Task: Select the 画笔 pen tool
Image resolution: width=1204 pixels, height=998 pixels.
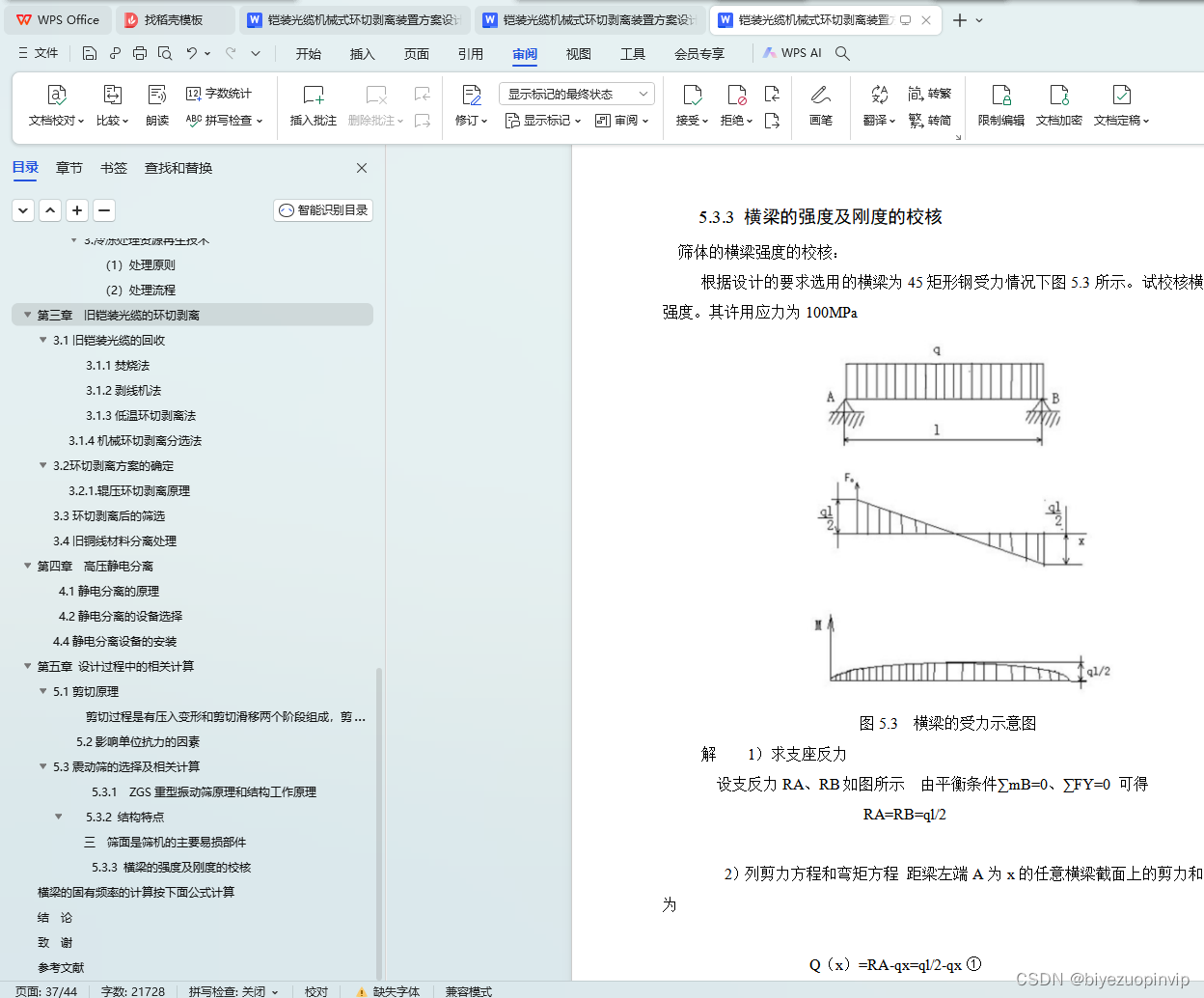Action: (x=821, y=106)
